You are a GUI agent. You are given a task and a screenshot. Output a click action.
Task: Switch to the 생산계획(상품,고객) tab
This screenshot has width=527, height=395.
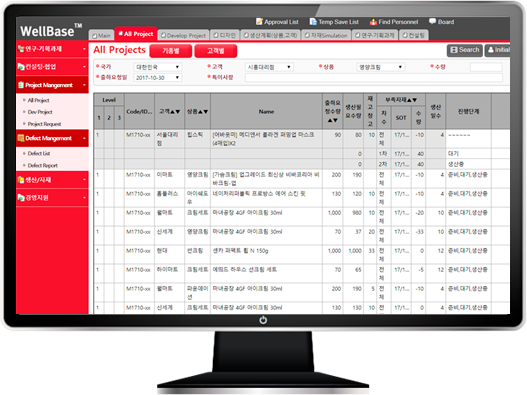coord(270,35)
